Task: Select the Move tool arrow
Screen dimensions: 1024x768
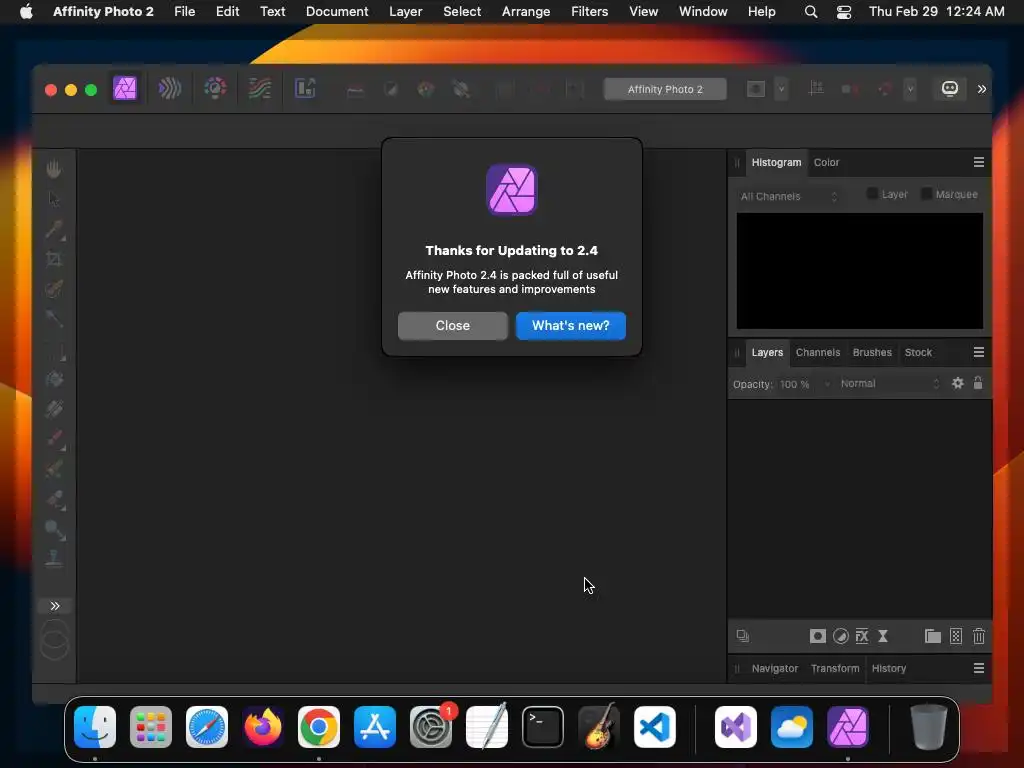Action: click(54, 199)
